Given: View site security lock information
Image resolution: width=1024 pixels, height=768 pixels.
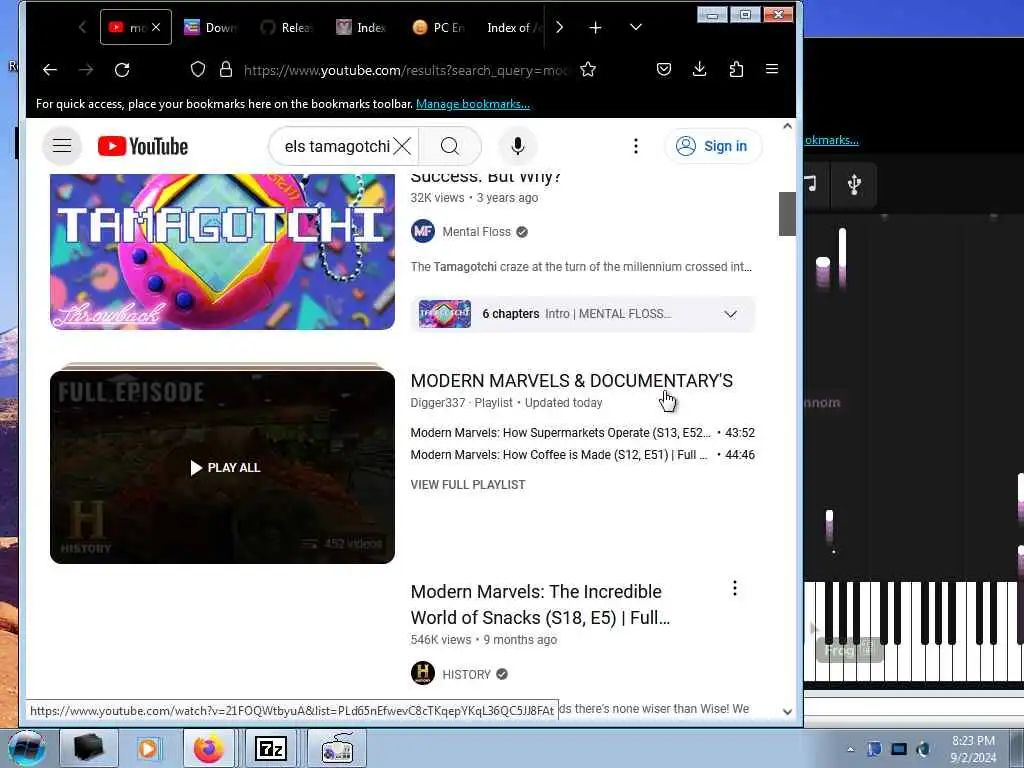Looking at the screenshot, I should 225,69.
